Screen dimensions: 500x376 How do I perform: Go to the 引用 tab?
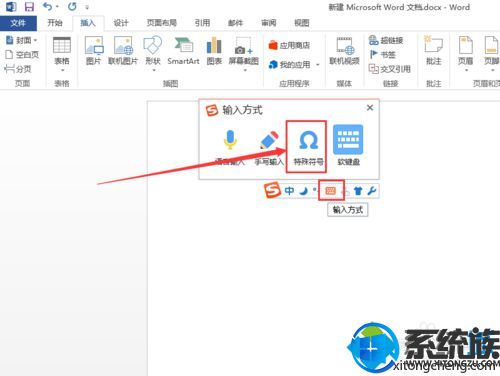tap(202, 23)
